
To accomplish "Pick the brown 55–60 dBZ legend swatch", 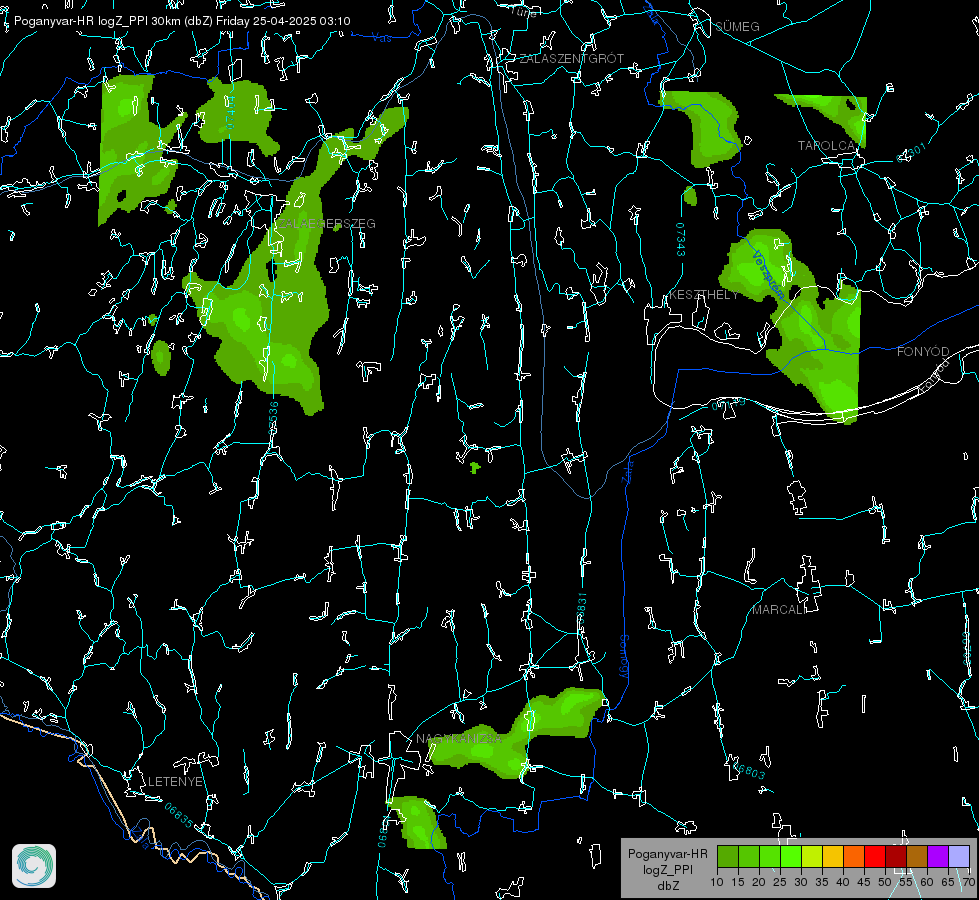I will pyautogui.click(x=917, y=856).
